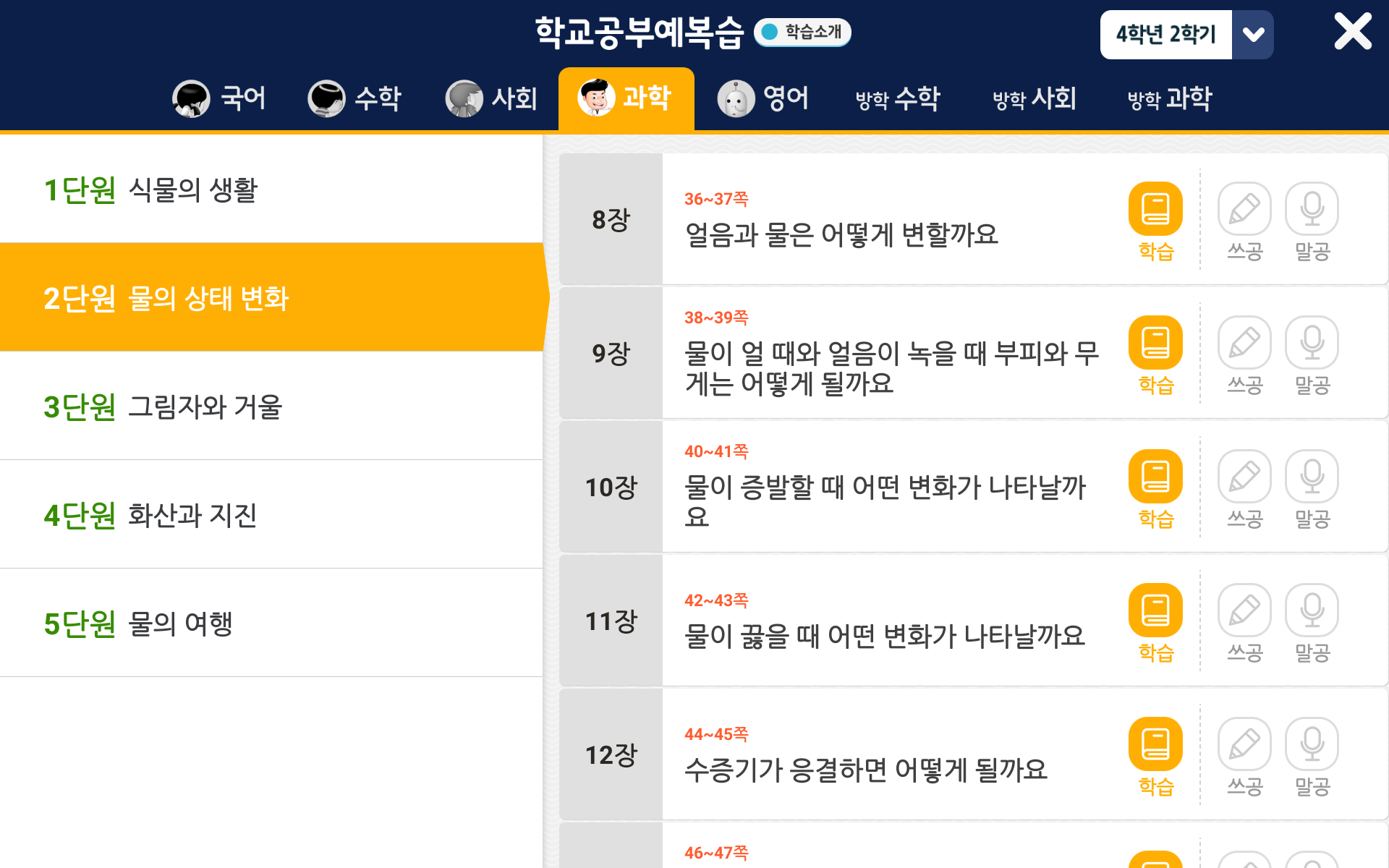Open 학습 book icon for 11장
This screenshot has width=1389, height=868.
tap(1155, 610)
